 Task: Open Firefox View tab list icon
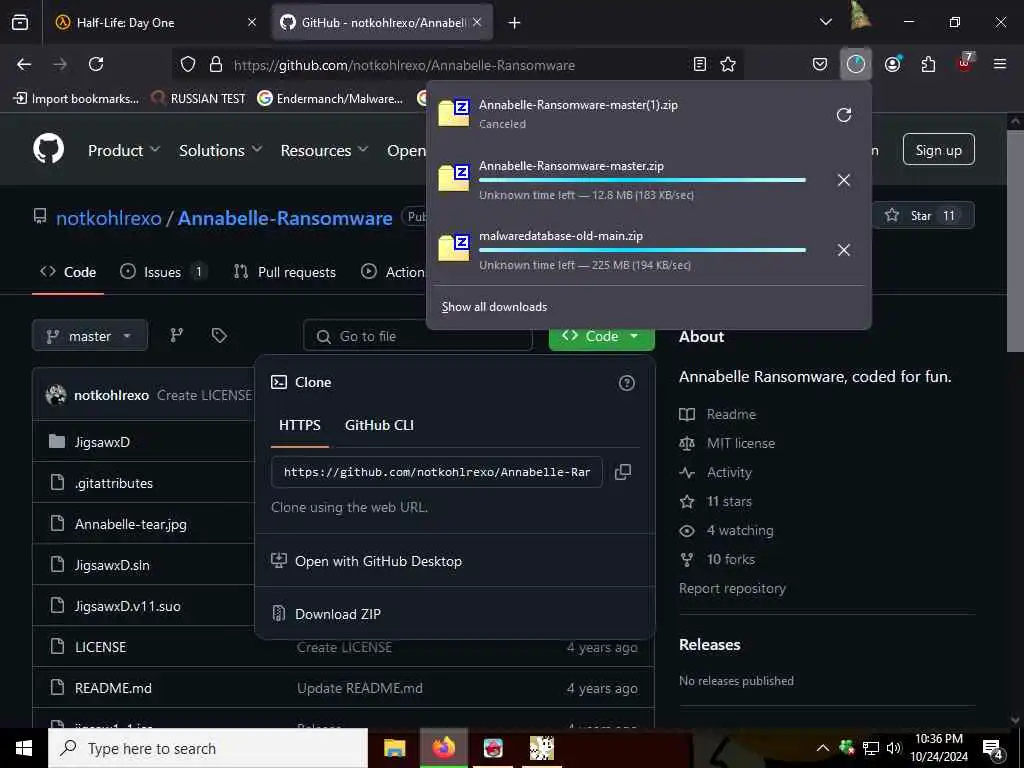click(x=20, y=22)
